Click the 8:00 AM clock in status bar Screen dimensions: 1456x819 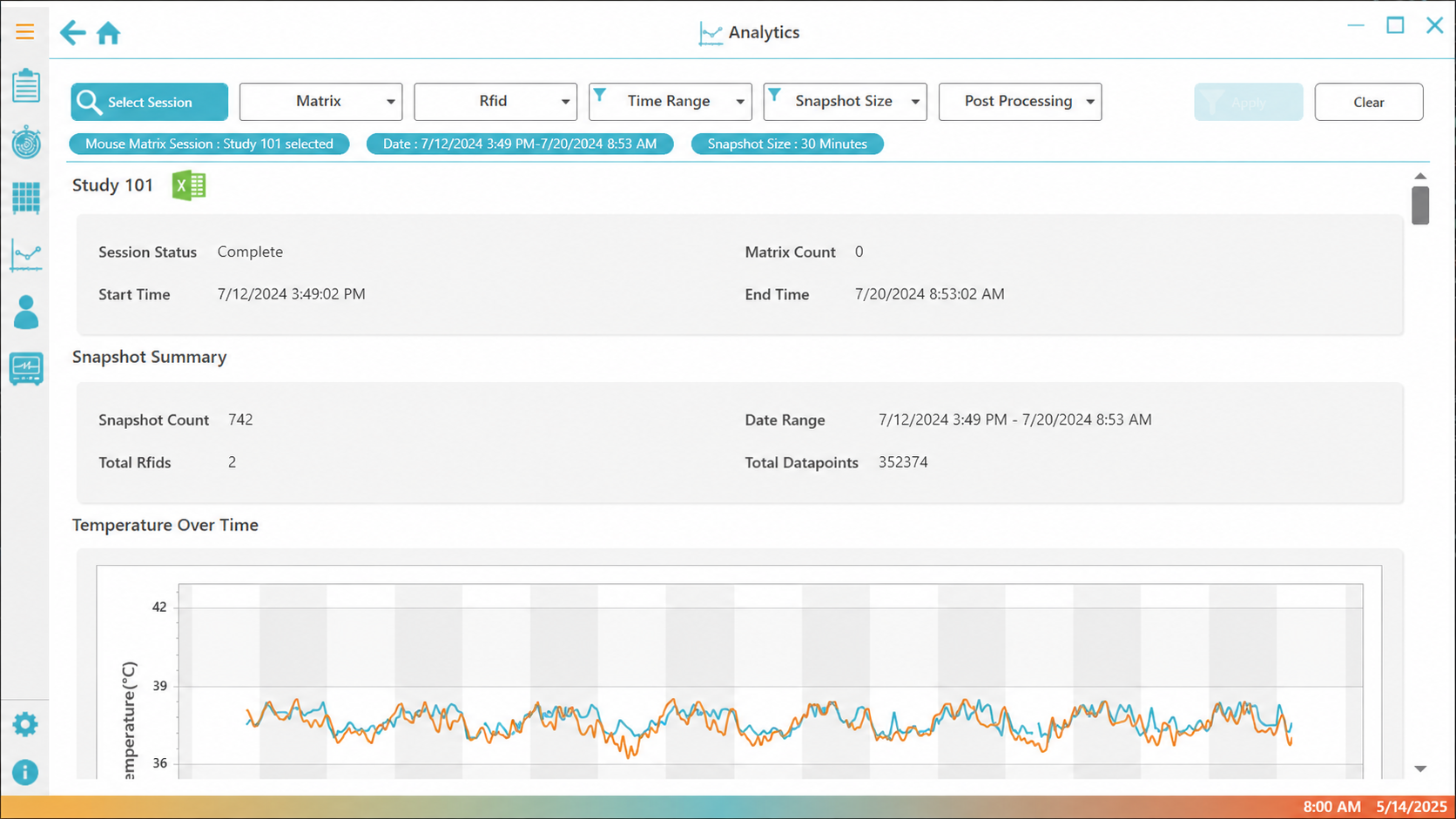tap(1331, 807)
